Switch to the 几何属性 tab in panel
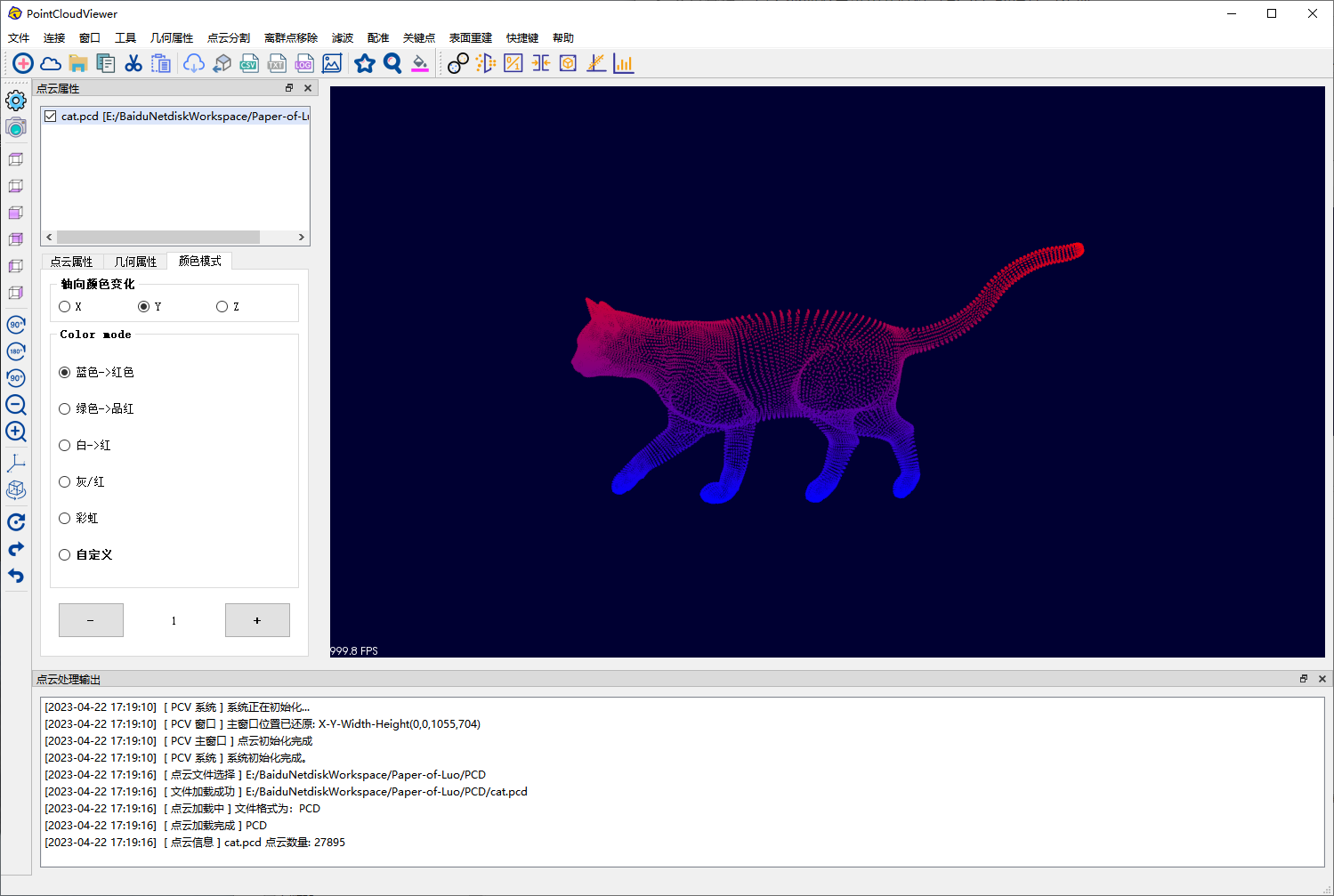This screenshot has height=896, width=1334. point(135,262)
